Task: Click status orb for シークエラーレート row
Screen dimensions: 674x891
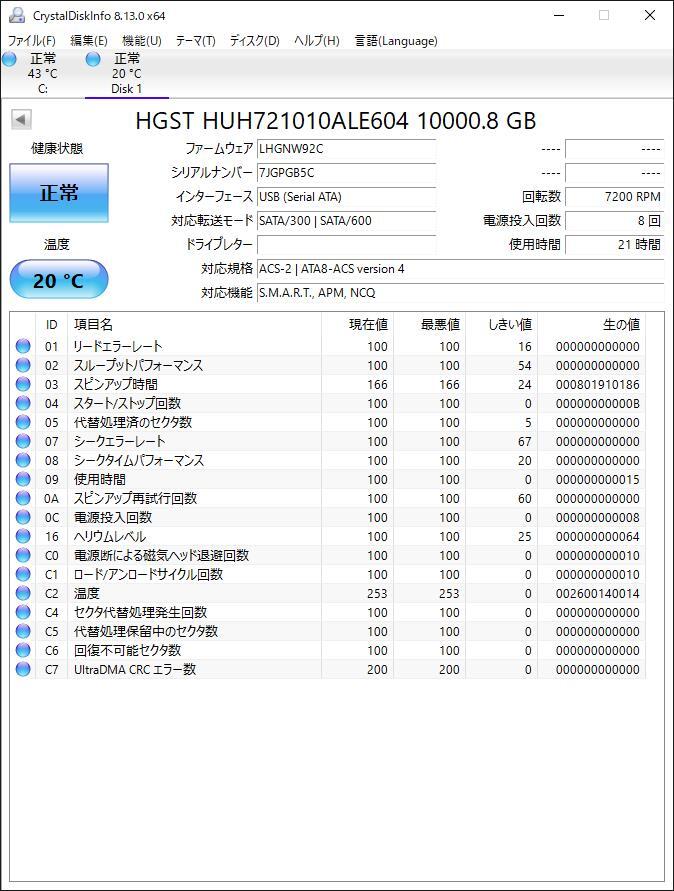Action: [x=23, y=441]
